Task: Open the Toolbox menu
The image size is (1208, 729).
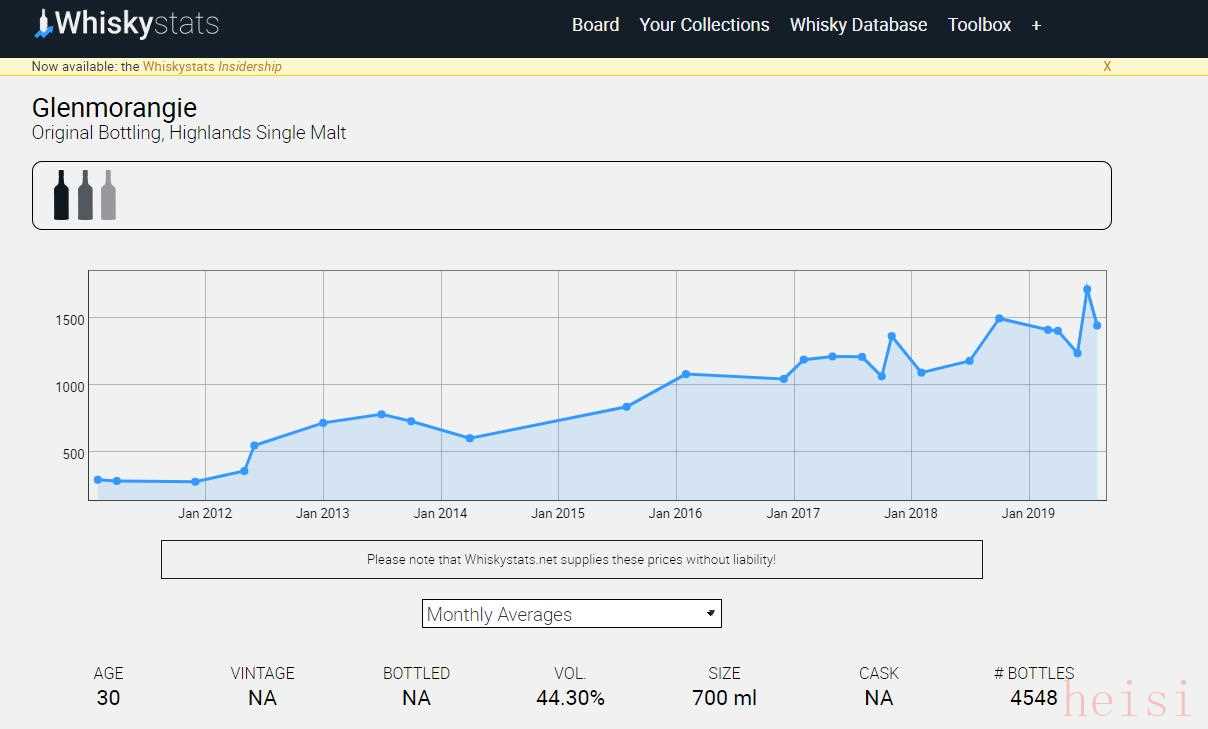Action: (x=979, y=25)
